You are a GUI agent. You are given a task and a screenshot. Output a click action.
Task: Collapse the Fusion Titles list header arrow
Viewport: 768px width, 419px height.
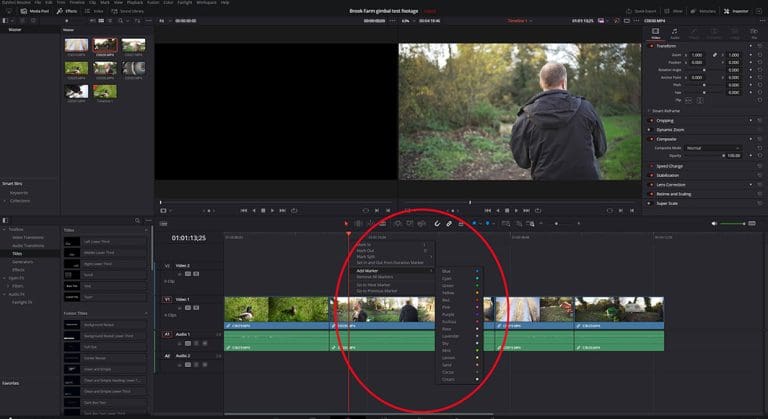(146, 313)
